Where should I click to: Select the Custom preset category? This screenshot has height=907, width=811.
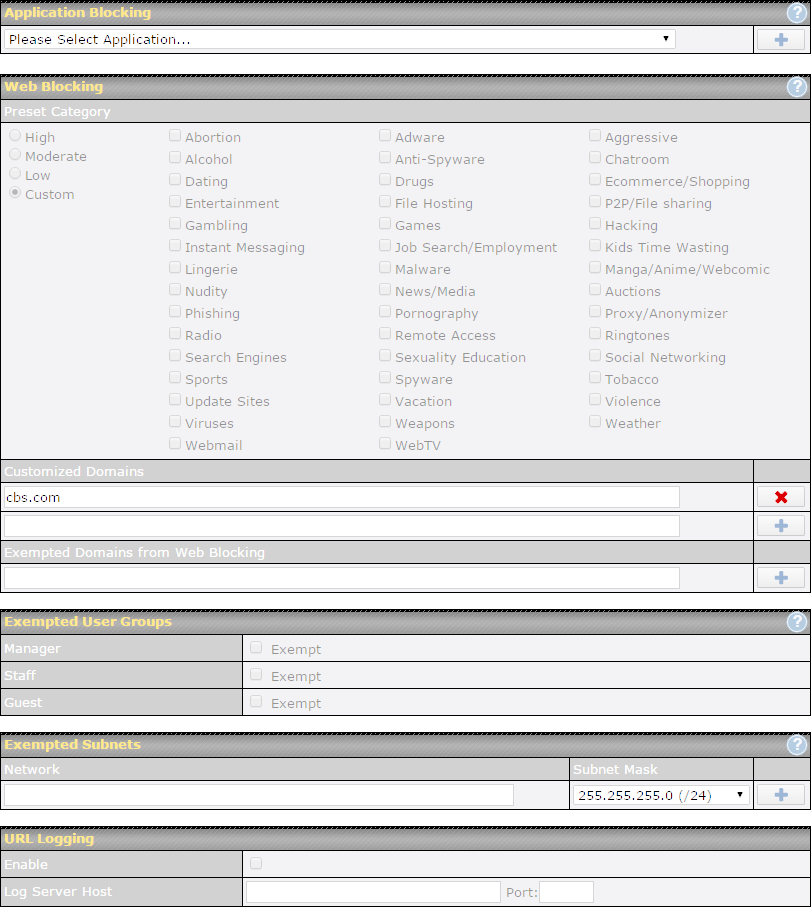pyautogui.click(x=15, y=193)
